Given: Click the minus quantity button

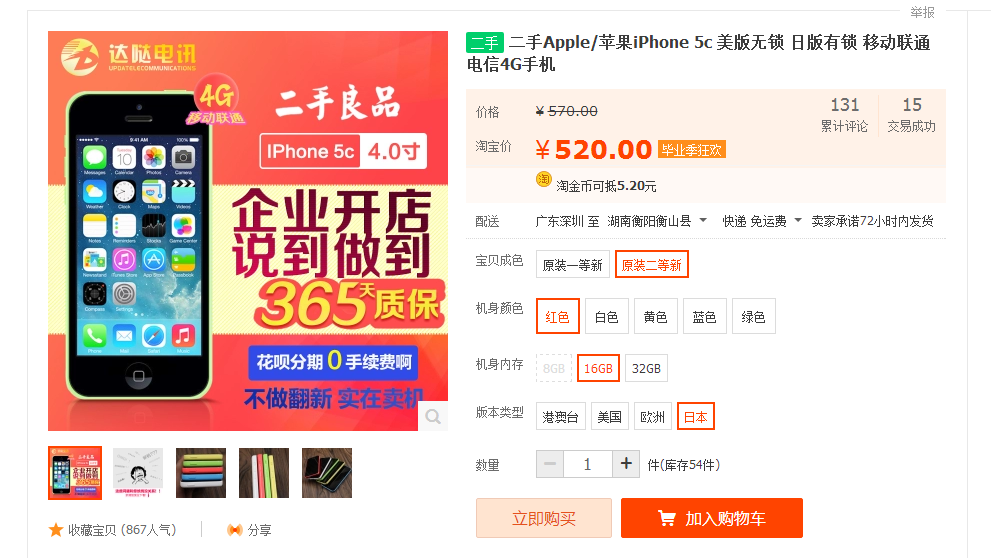Looking at the screenshot, I should click(x=550, y=464).
